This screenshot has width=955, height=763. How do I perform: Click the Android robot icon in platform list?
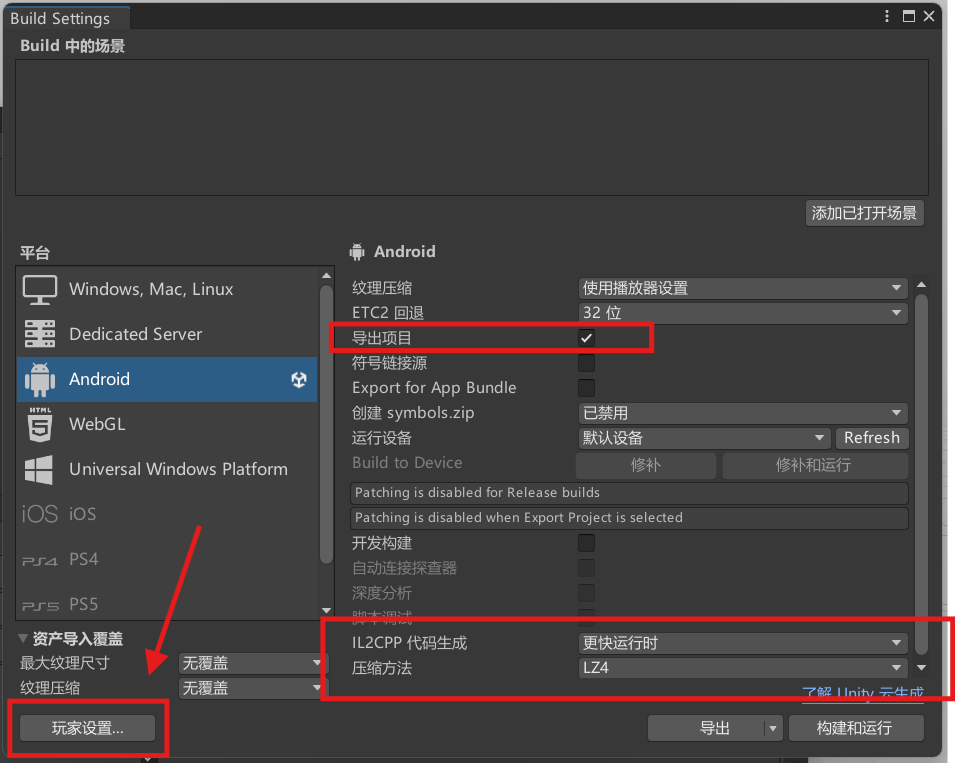click(x=40, y=379)
